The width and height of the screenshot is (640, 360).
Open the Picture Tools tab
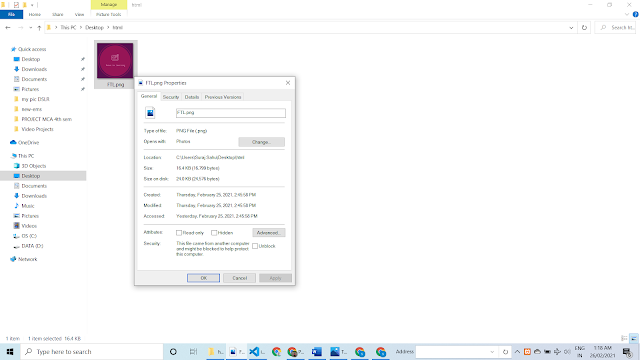[109, 14]
